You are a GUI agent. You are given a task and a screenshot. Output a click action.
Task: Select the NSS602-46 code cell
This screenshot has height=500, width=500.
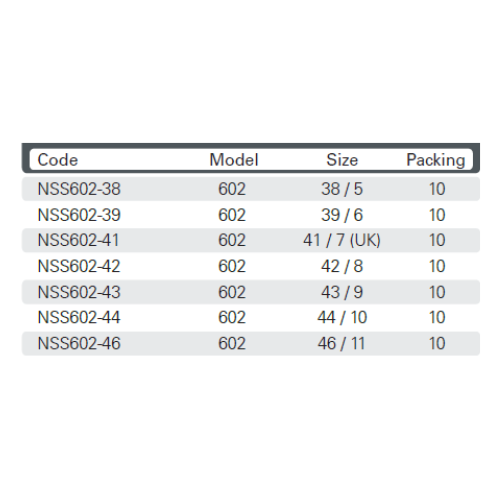[x=79, y=343]
